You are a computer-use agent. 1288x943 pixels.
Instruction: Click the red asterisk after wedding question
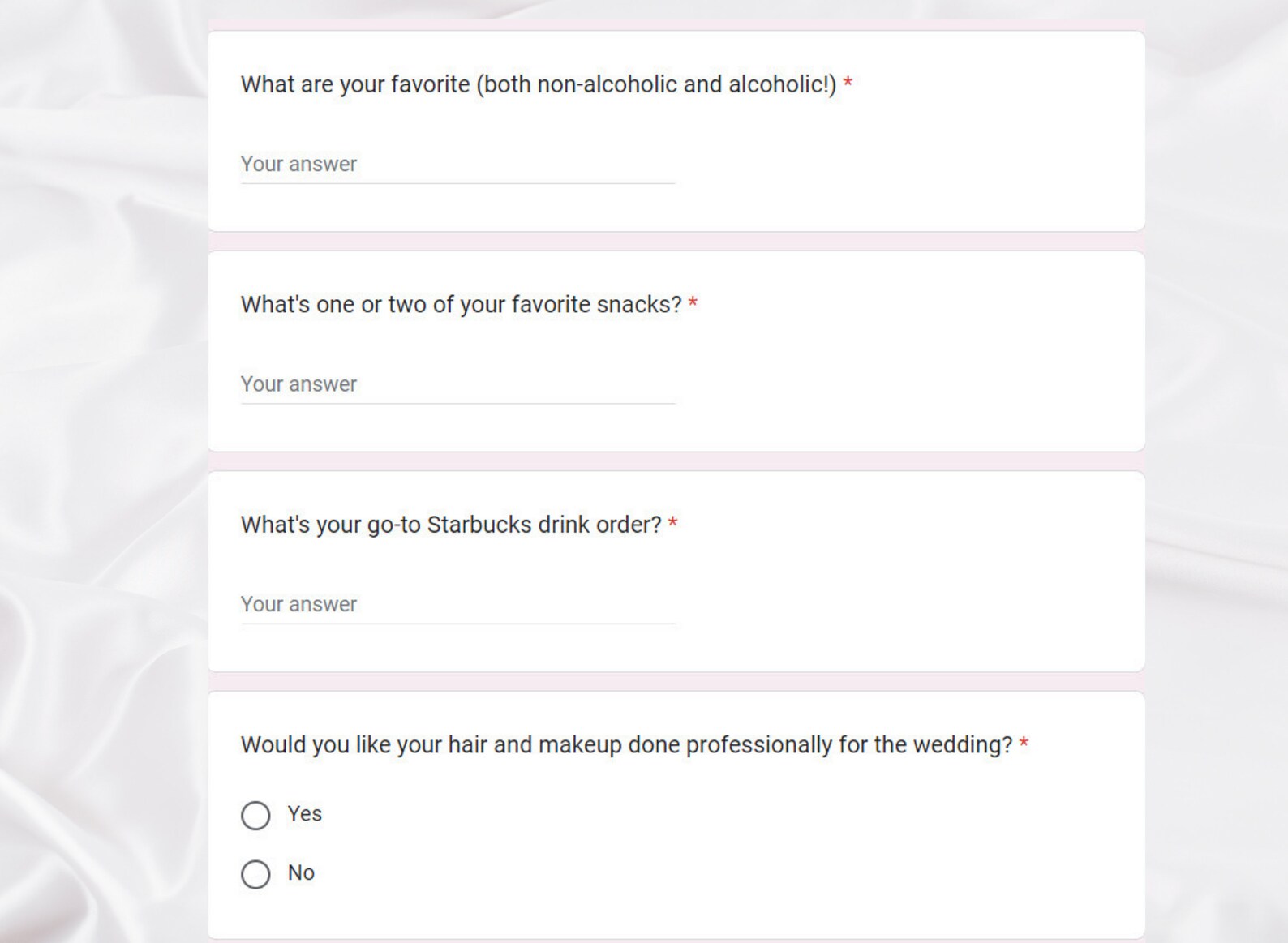[1024, 743]
